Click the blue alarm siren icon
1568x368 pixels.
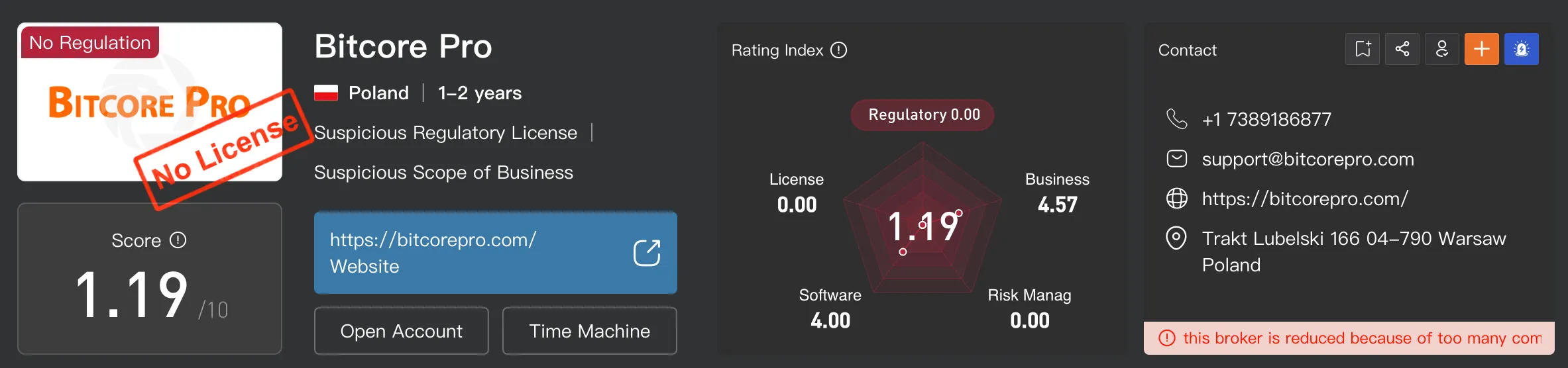pos(1522,49)
